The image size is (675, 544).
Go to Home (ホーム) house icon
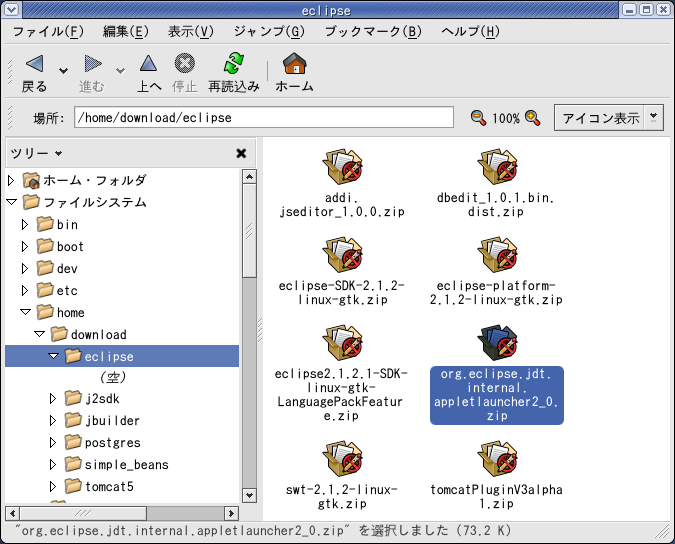tap(294, 63)
